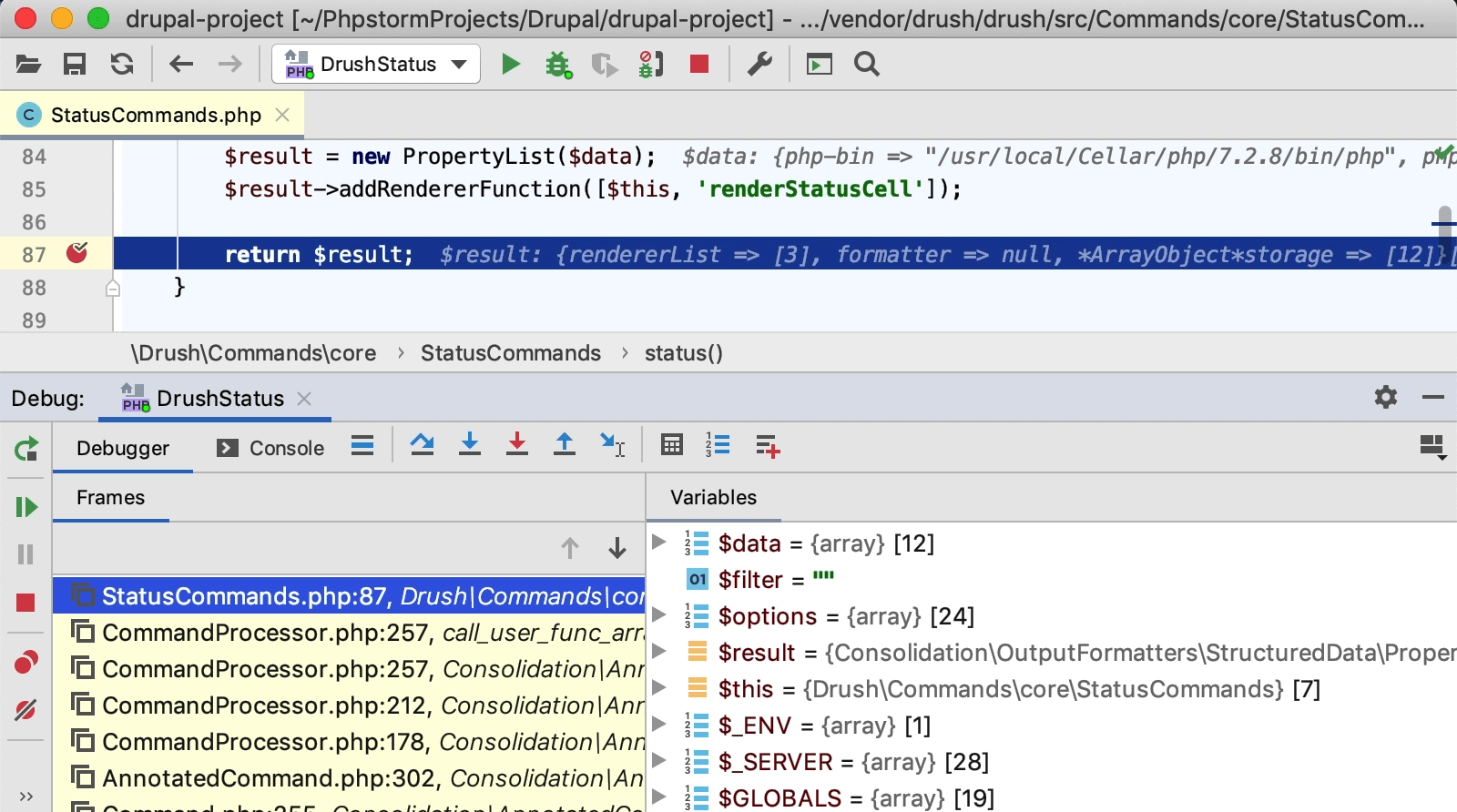
Task: Navigate forward with the right arrow
Action: [230, 64]
